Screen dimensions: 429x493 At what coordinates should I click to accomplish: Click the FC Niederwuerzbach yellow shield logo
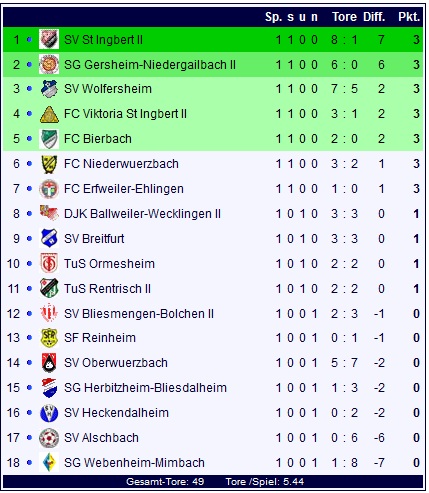point(49,164)
